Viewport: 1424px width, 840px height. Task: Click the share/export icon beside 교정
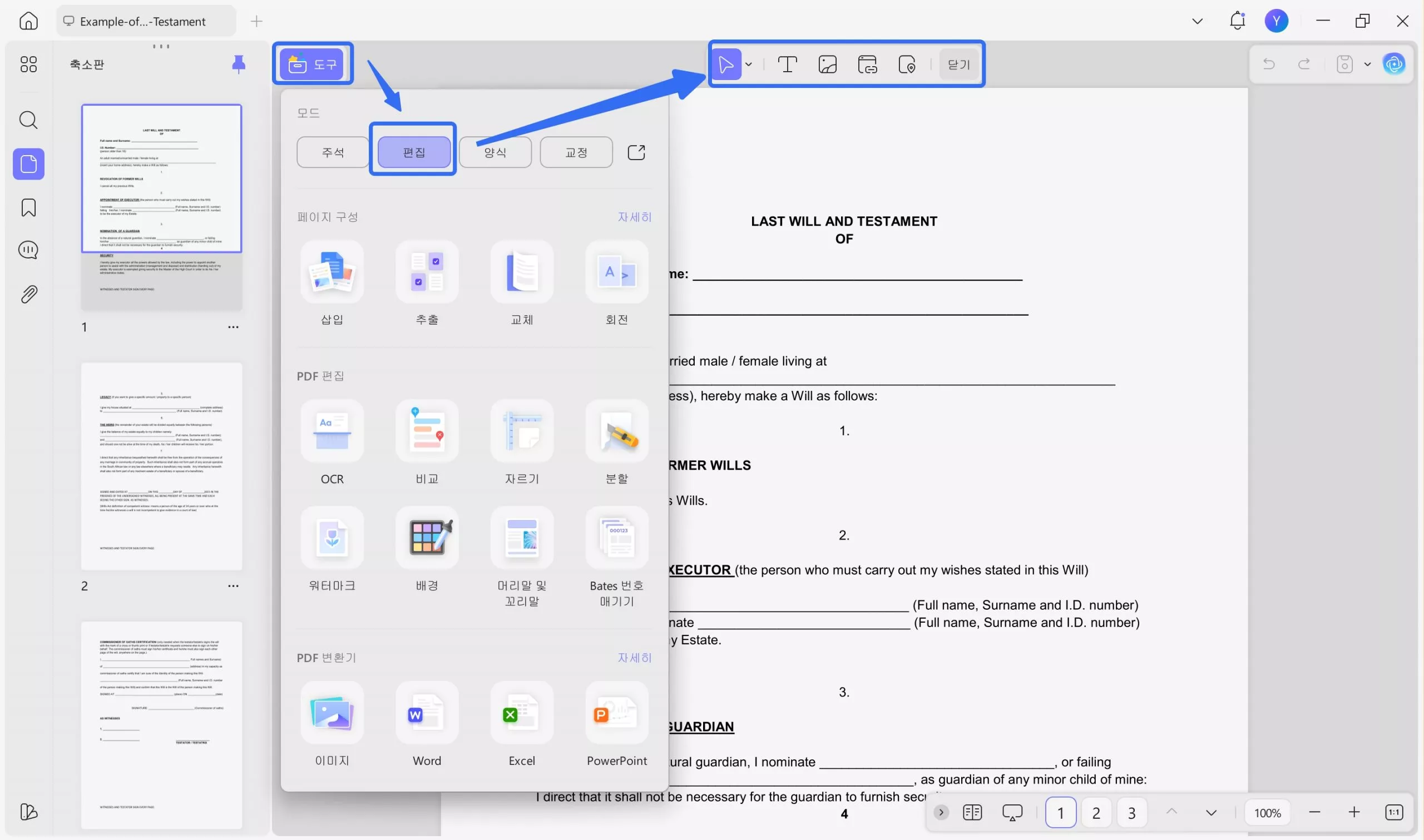click(x=636, y=152)
